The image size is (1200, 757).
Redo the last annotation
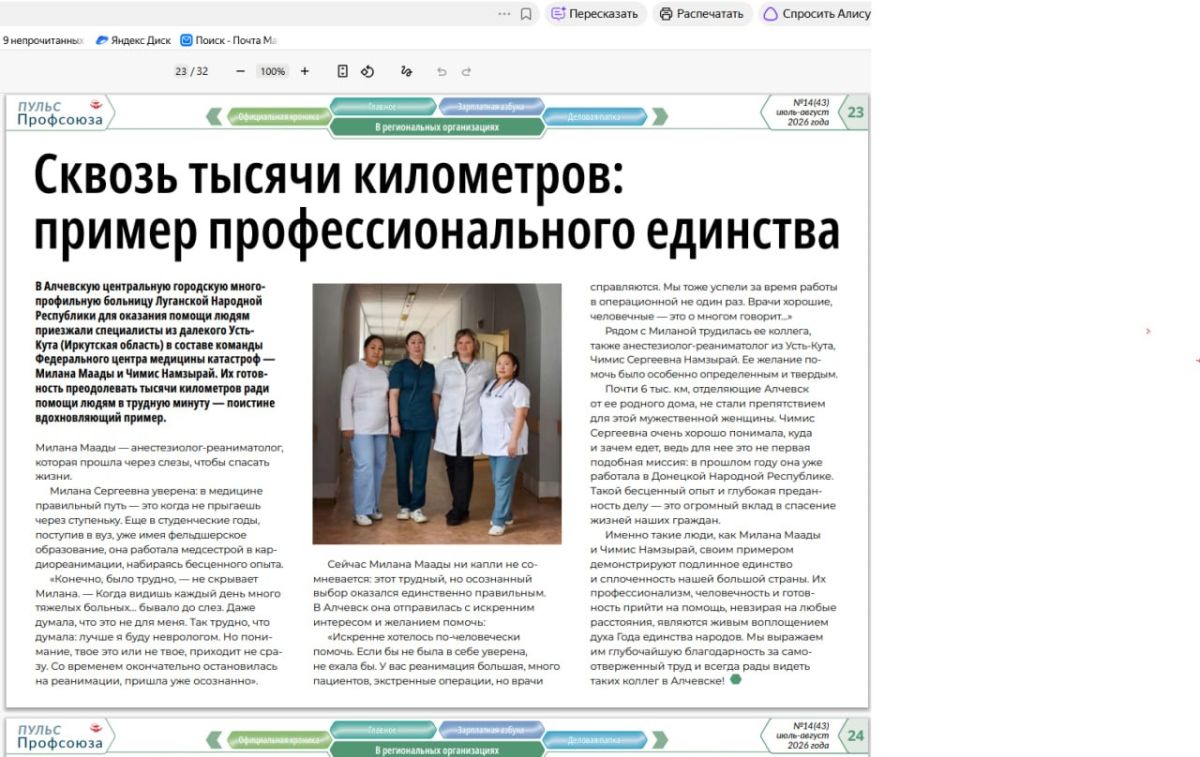[x=466, y=72]
